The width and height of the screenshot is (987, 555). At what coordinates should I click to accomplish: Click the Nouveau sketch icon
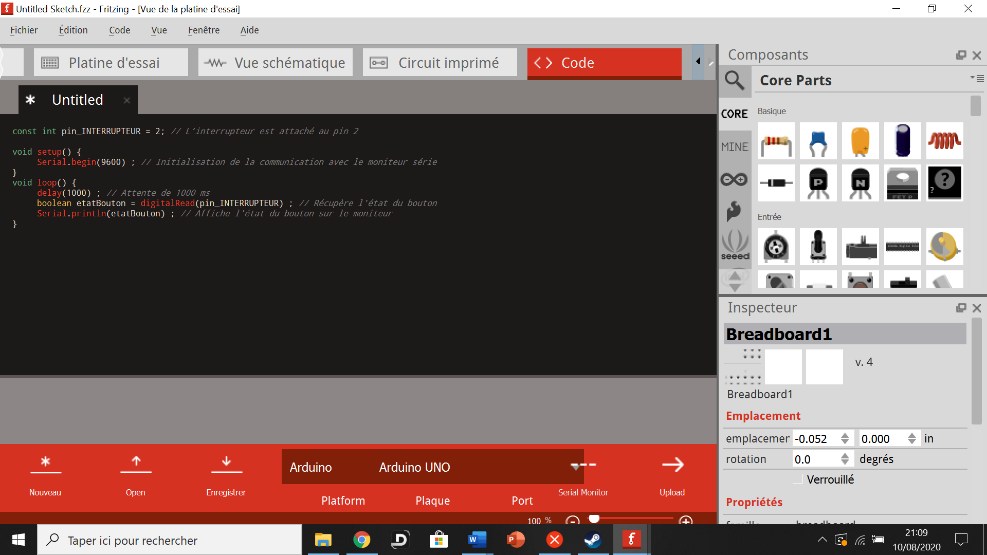(x=45, y=463)
